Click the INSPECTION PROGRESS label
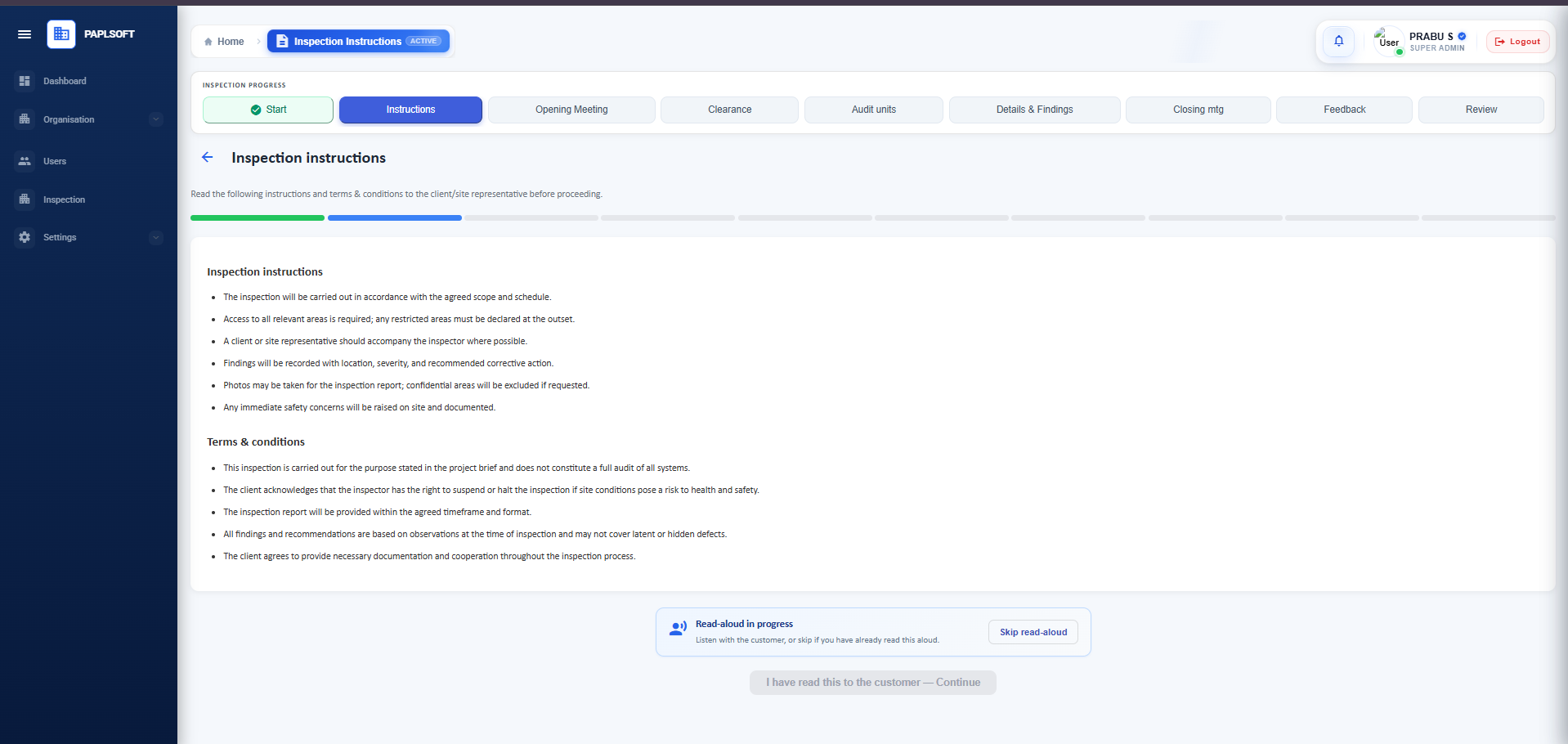This screenshot has width=1568, height=744. pyautogui.click(x=244, y=85)
